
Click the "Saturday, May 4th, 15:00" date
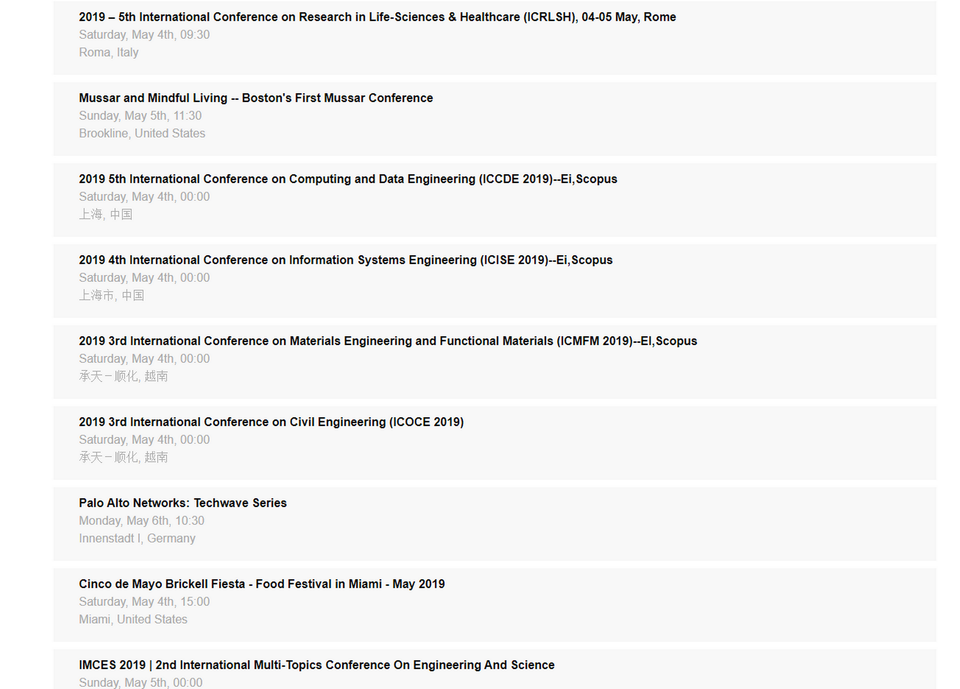(144, 602)
